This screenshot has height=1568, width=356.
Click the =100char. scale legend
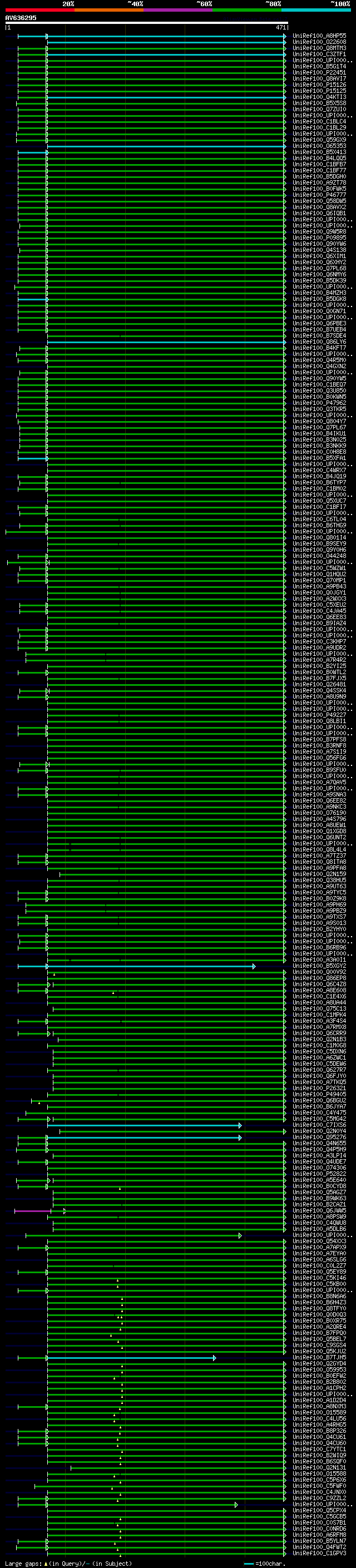click(264, 1563)
